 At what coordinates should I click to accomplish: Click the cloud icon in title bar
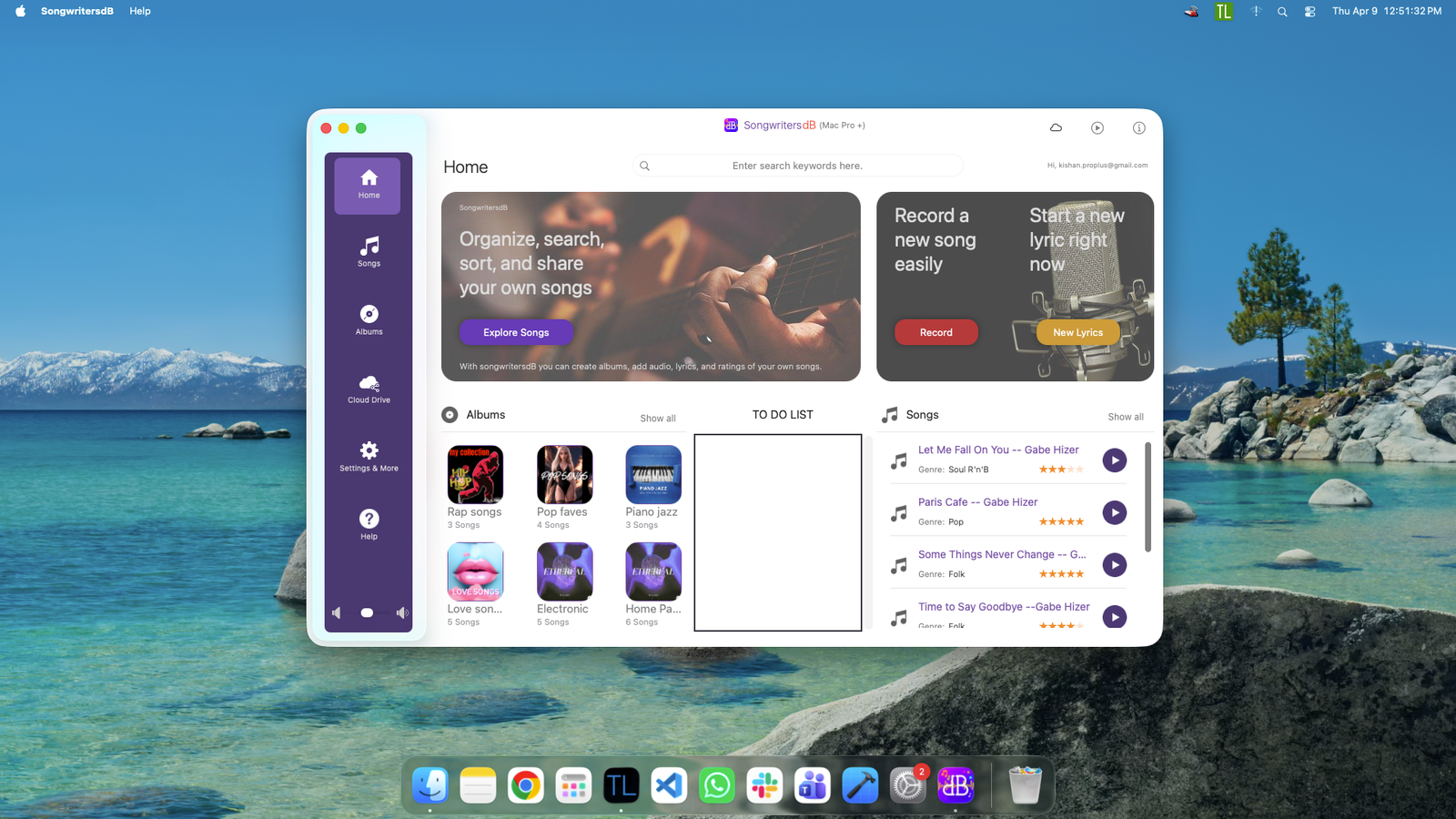[1056, 127]
